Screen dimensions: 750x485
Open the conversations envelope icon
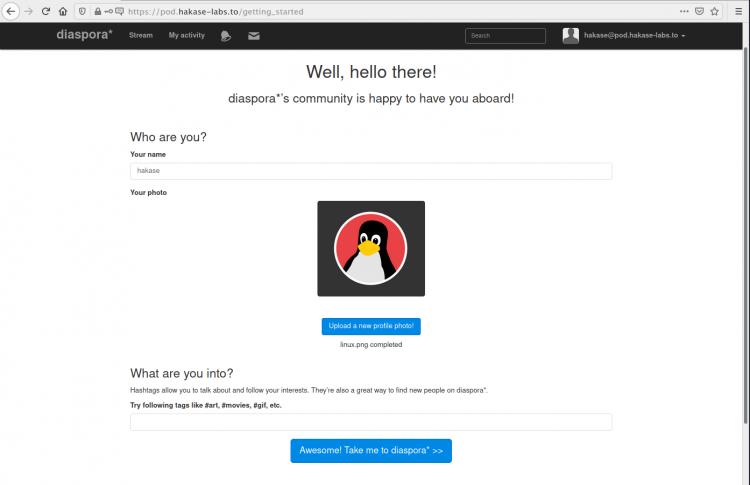254,36
